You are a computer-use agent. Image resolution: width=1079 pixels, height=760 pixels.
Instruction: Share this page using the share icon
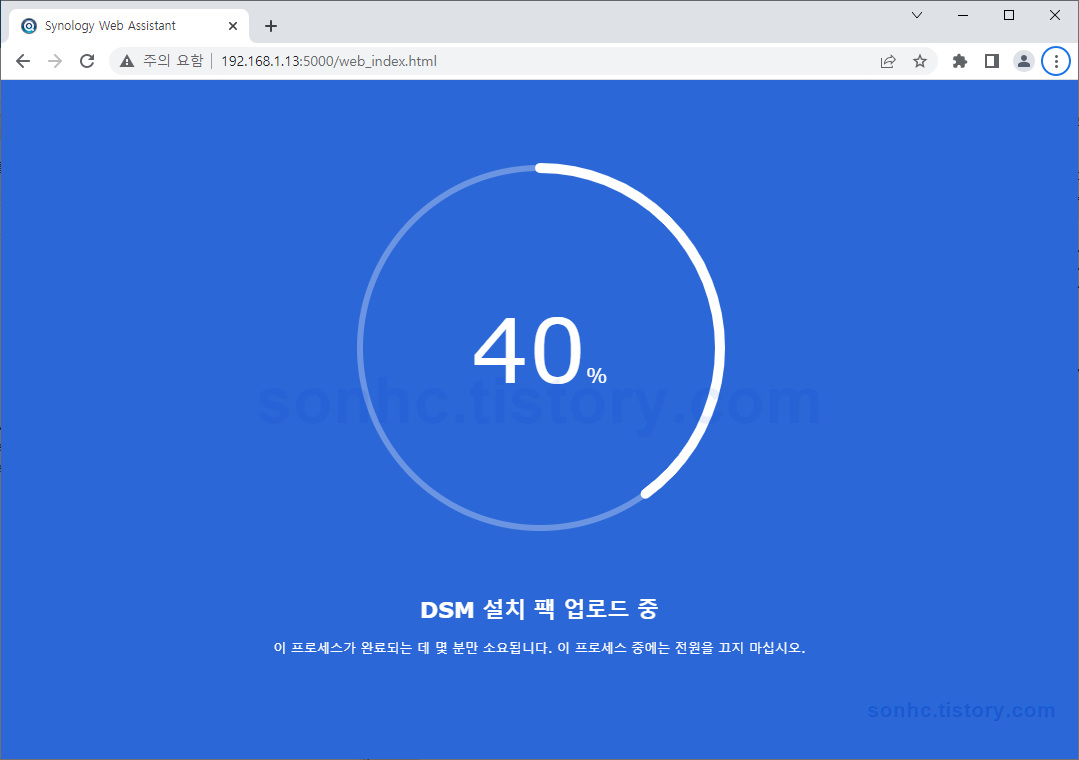coord(888,61)
